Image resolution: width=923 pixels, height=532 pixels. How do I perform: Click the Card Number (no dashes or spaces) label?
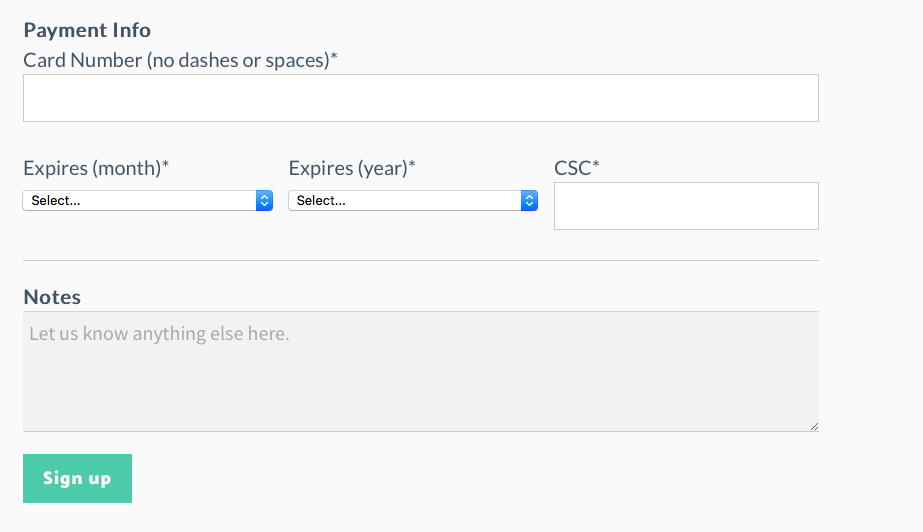tap(180, 60)
